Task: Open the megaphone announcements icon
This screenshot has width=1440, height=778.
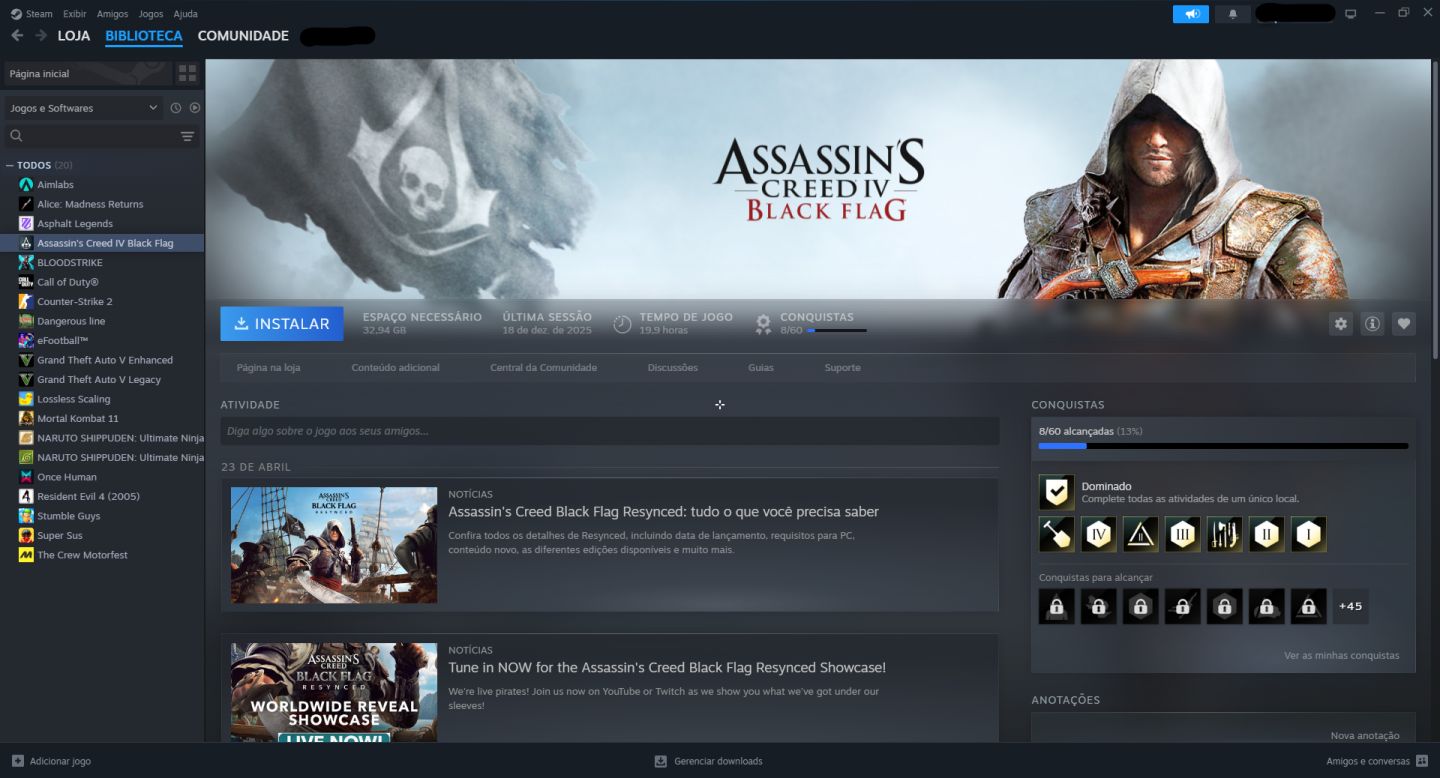Action: coord(1191,14)
